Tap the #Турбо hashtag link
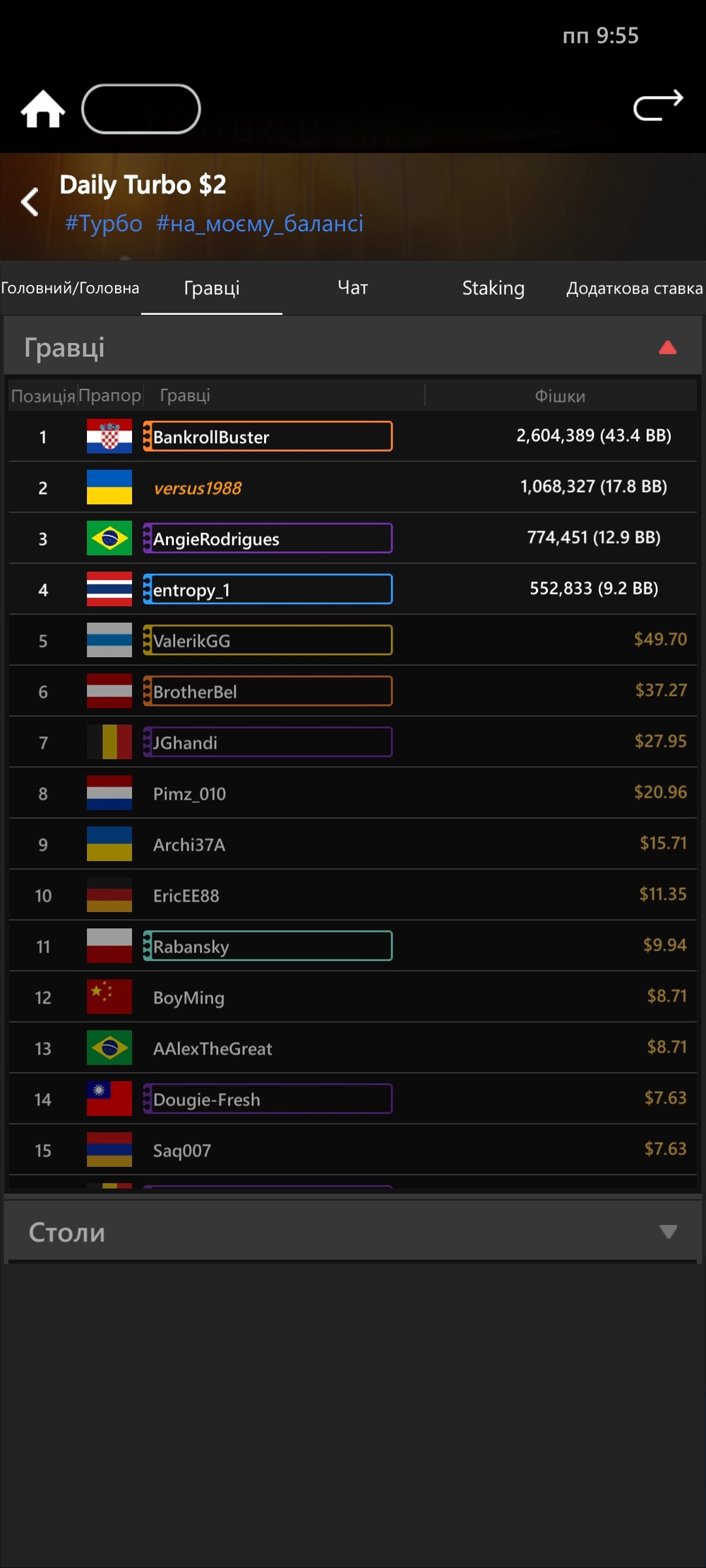The height and width of the screenshot is (1568, 706). (104, 224)
